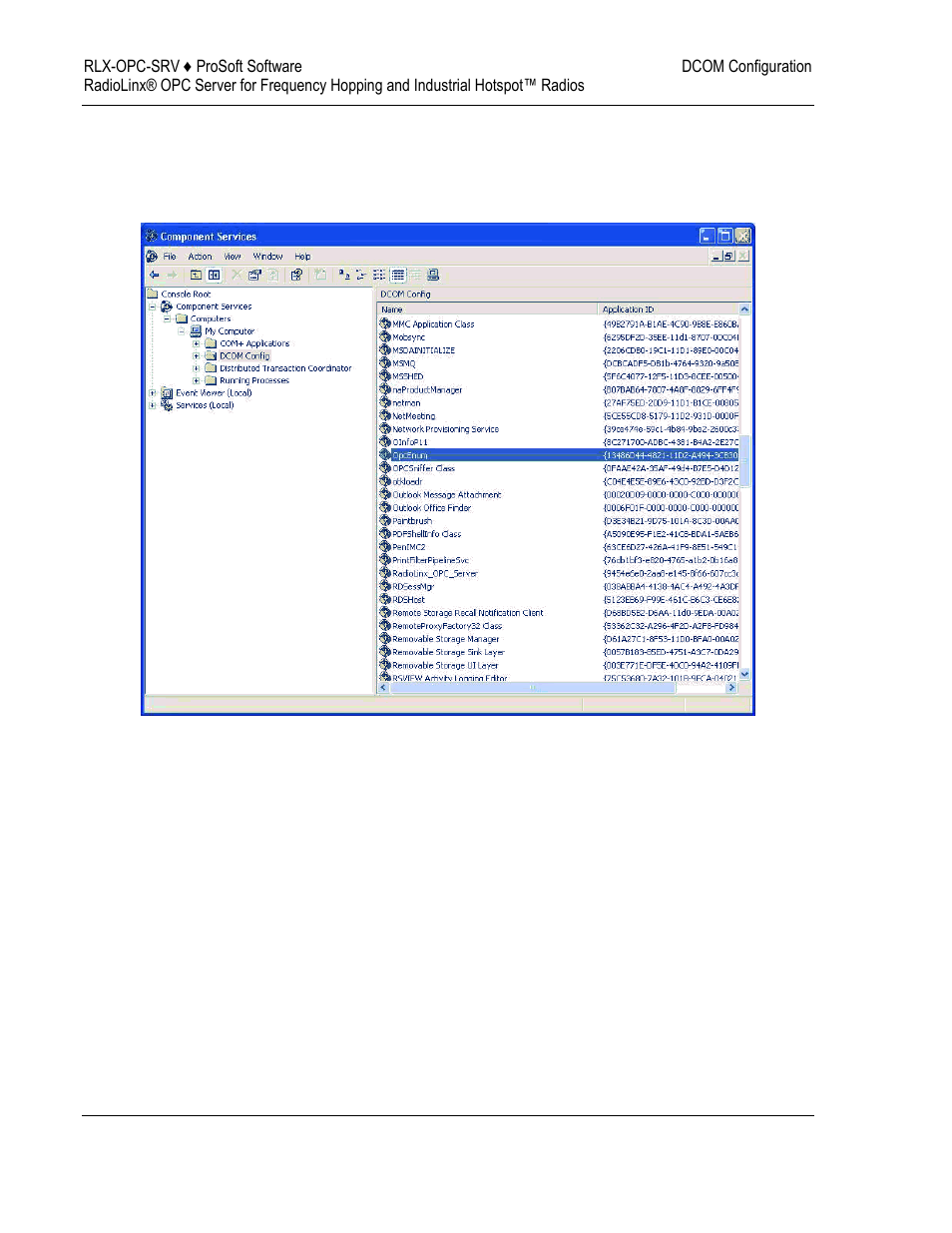Select DCOM Config in the console tree
952x1233 pixels.
tap(244, 355)
